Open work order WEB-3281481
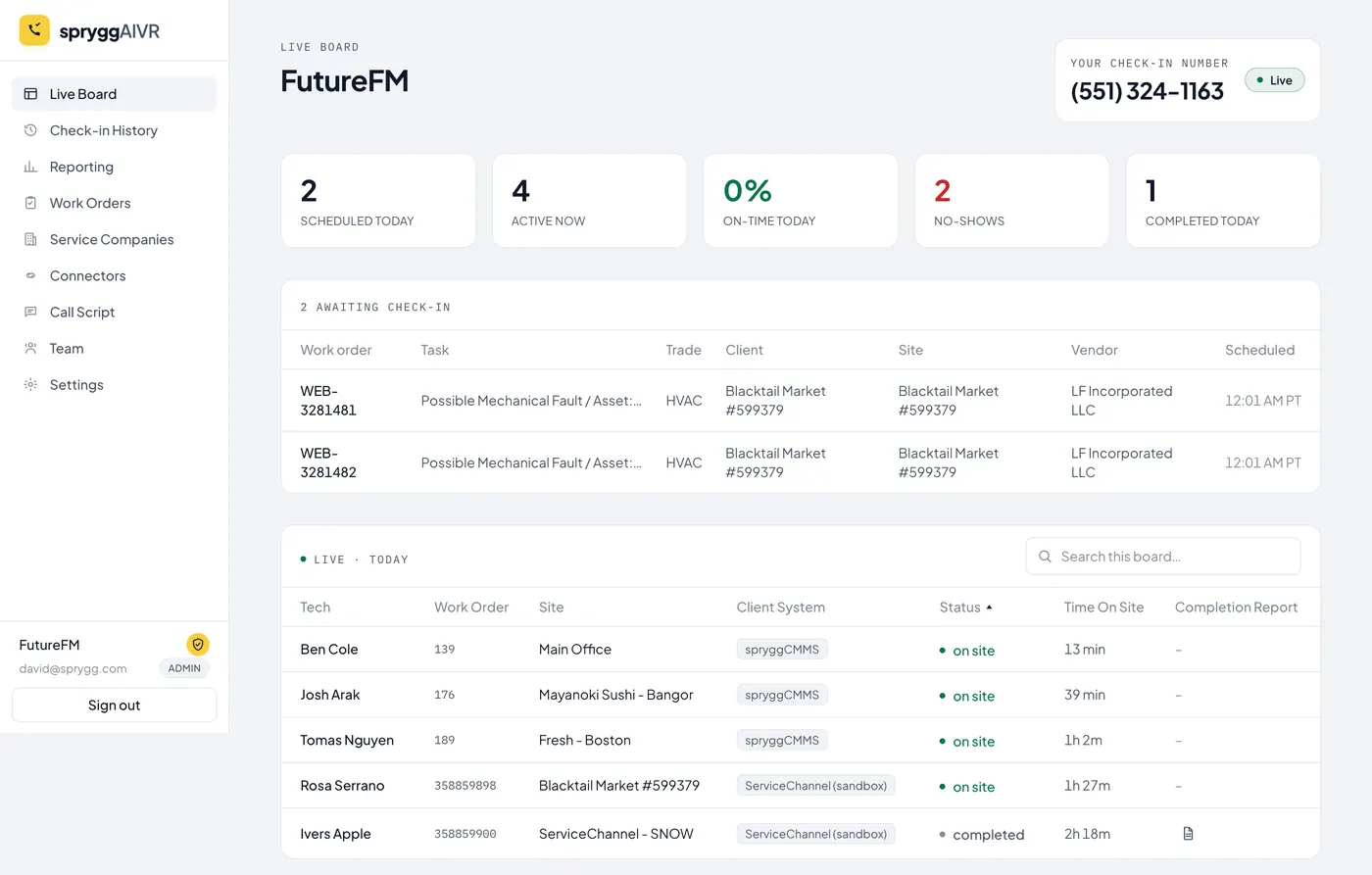This screenshot has height=875, width=1372. click(x=328, y=401)
